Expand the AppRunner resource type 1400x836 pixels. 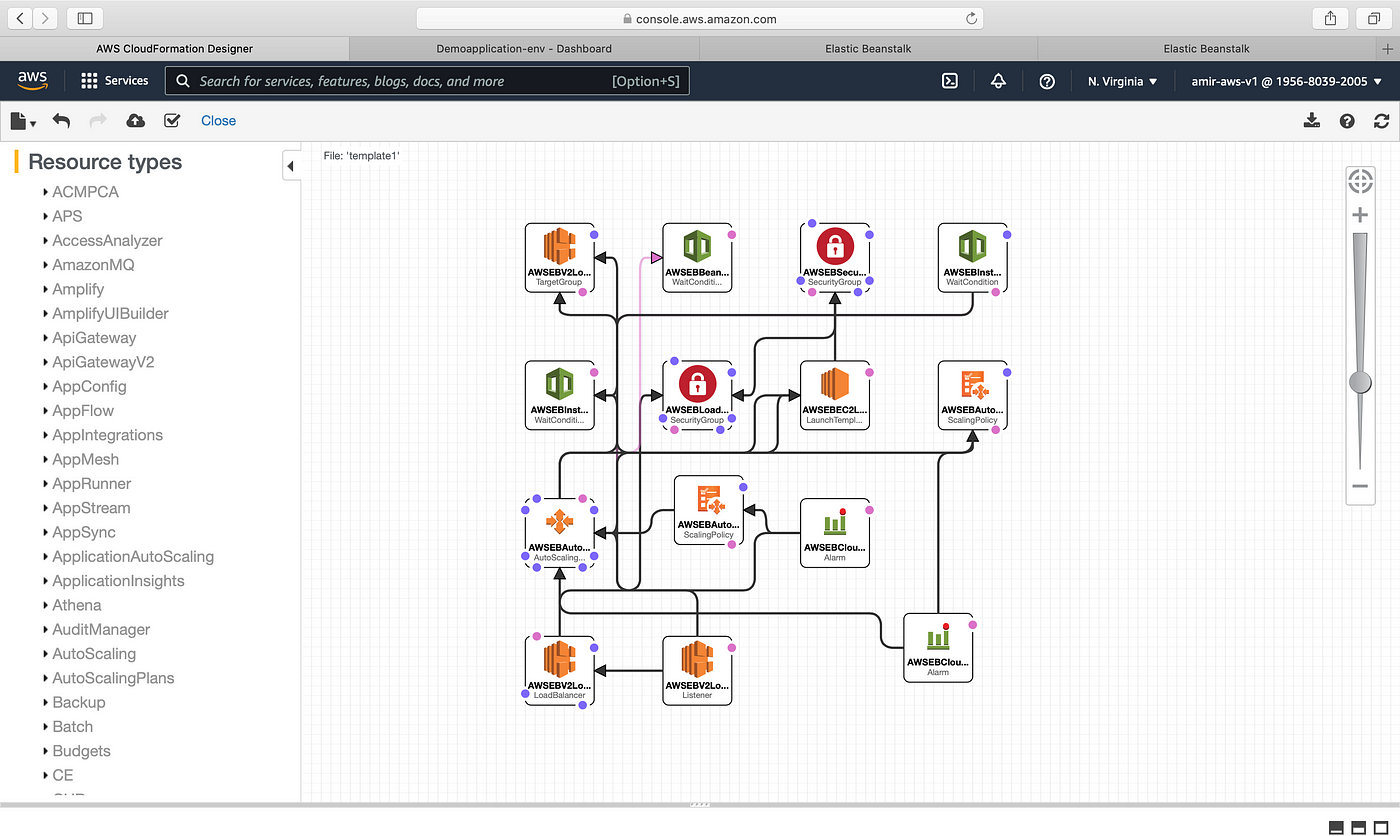tap(46, 484)
